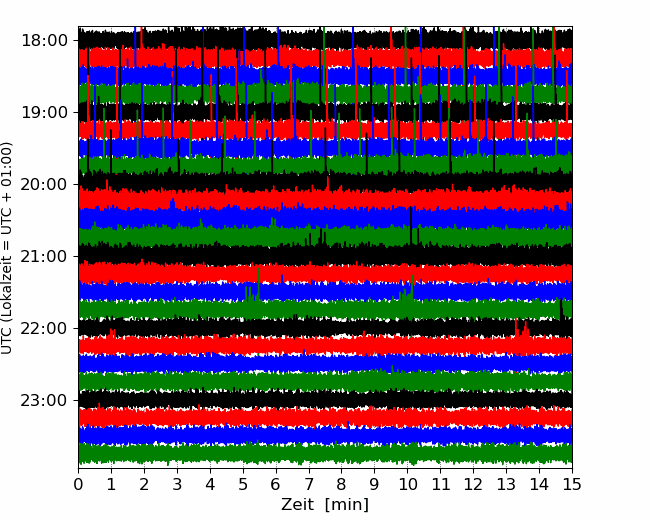The height and width of the screenshot is (520, 650).
Task: Click the x-axis tick label 7
Action: point(309,484)
